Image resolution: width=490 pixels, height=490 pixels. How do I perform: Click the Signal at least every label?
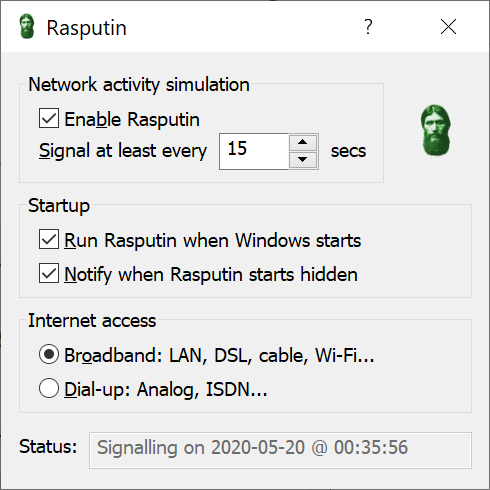coord(123,151)
